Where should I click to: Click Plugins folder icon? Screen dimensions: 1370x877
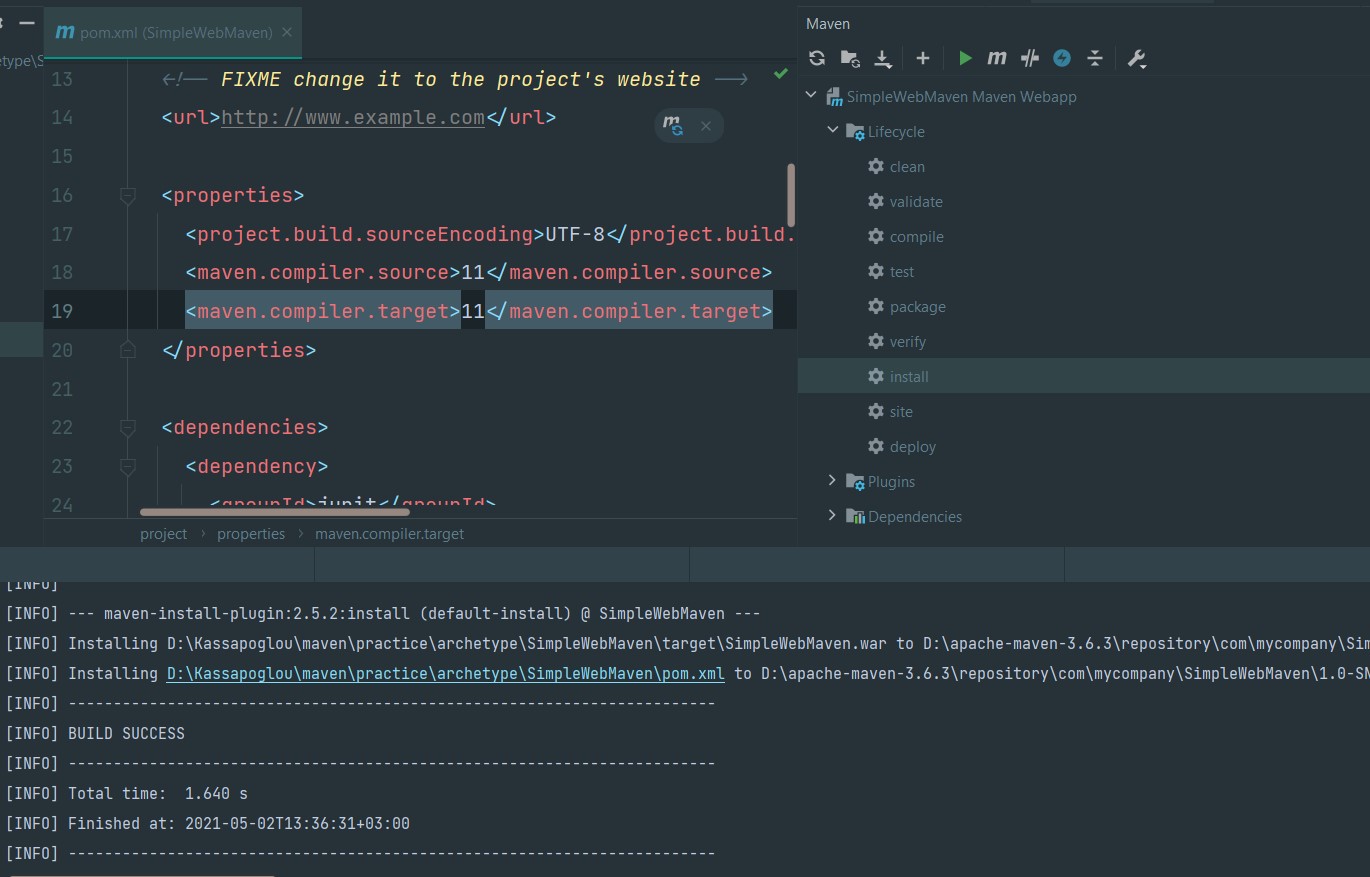click(855, 482)
